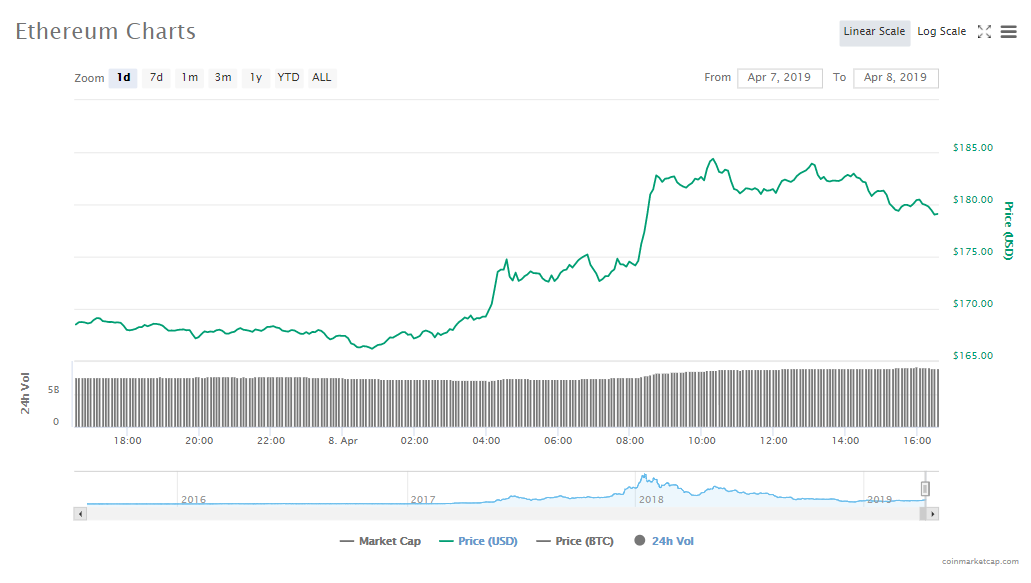Toggle fullscreen chart view icon
1031x583 pixels.
[x=984, y=32]
